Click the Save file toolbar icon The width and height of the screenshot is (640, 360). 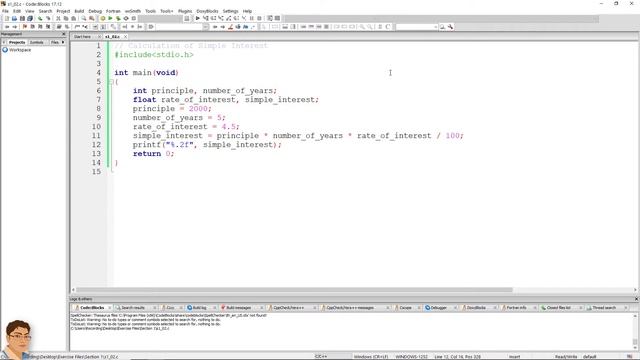pyautogui.click(x=22, y=18)
